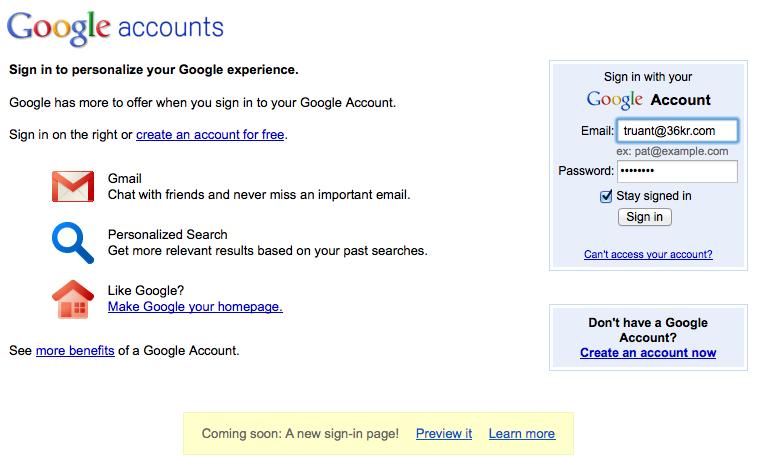
Task: Click the Personalized Search heading text
Action: (x=167, y=235)
